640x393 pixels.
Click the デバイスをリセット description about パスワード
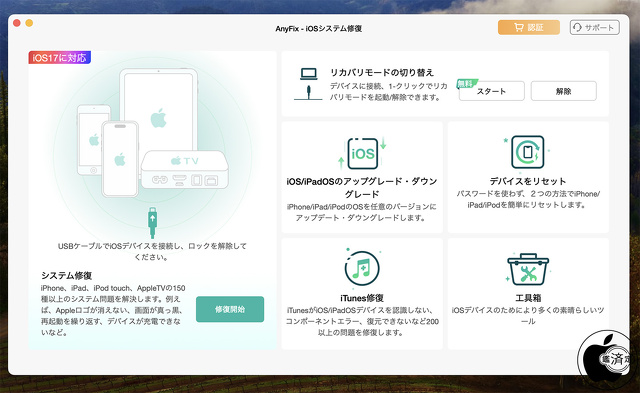(528, 199)
